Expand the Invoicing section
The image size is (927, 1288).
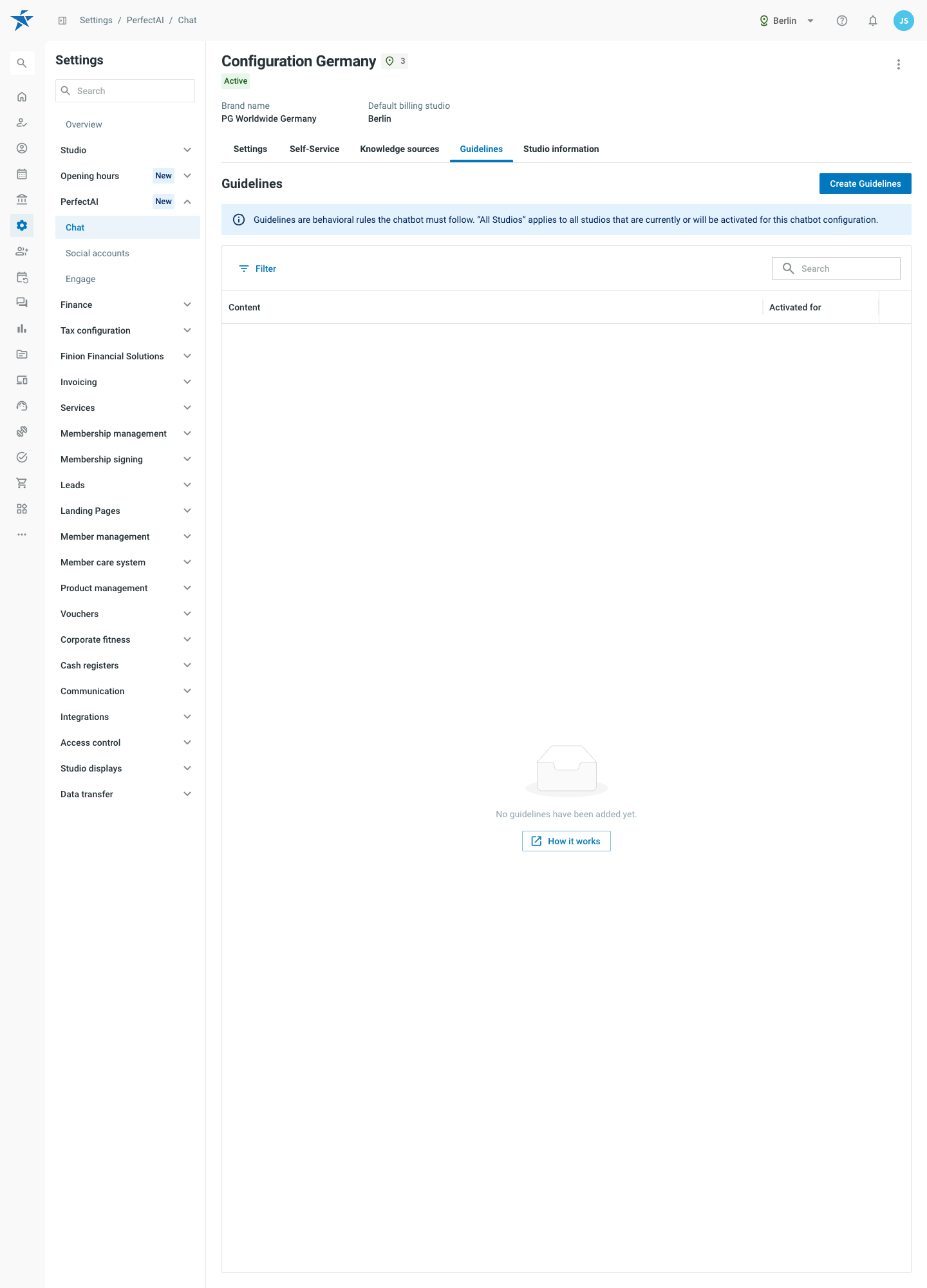click(x=127, y=382)
